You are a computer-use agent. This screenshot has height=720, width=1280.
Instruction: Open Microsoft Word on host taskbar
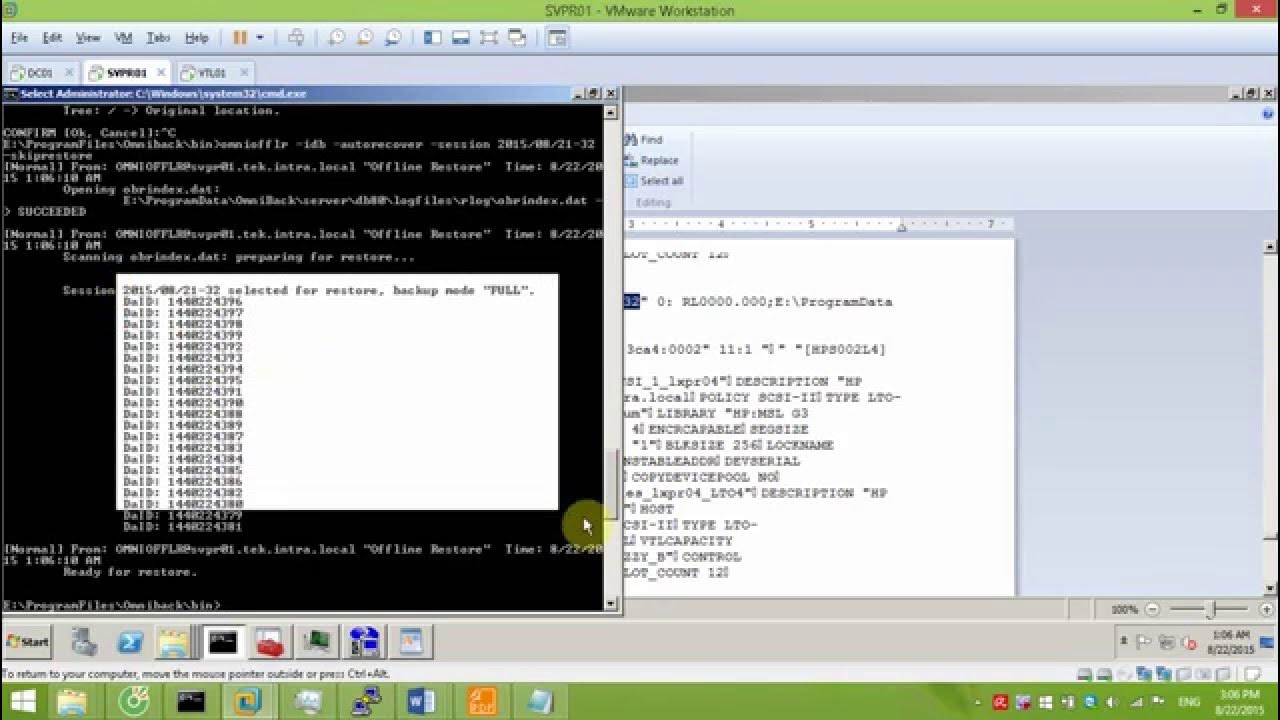pos(422,701)
